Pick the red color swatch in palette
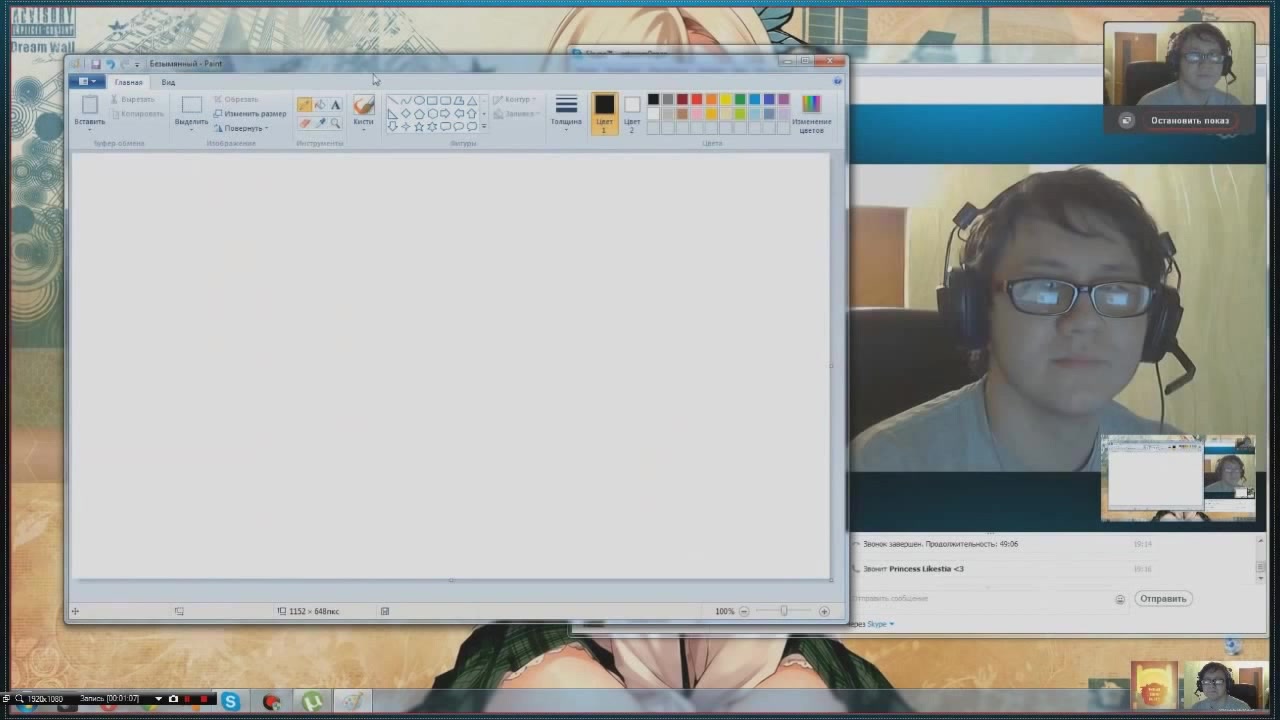 [696, 99]
